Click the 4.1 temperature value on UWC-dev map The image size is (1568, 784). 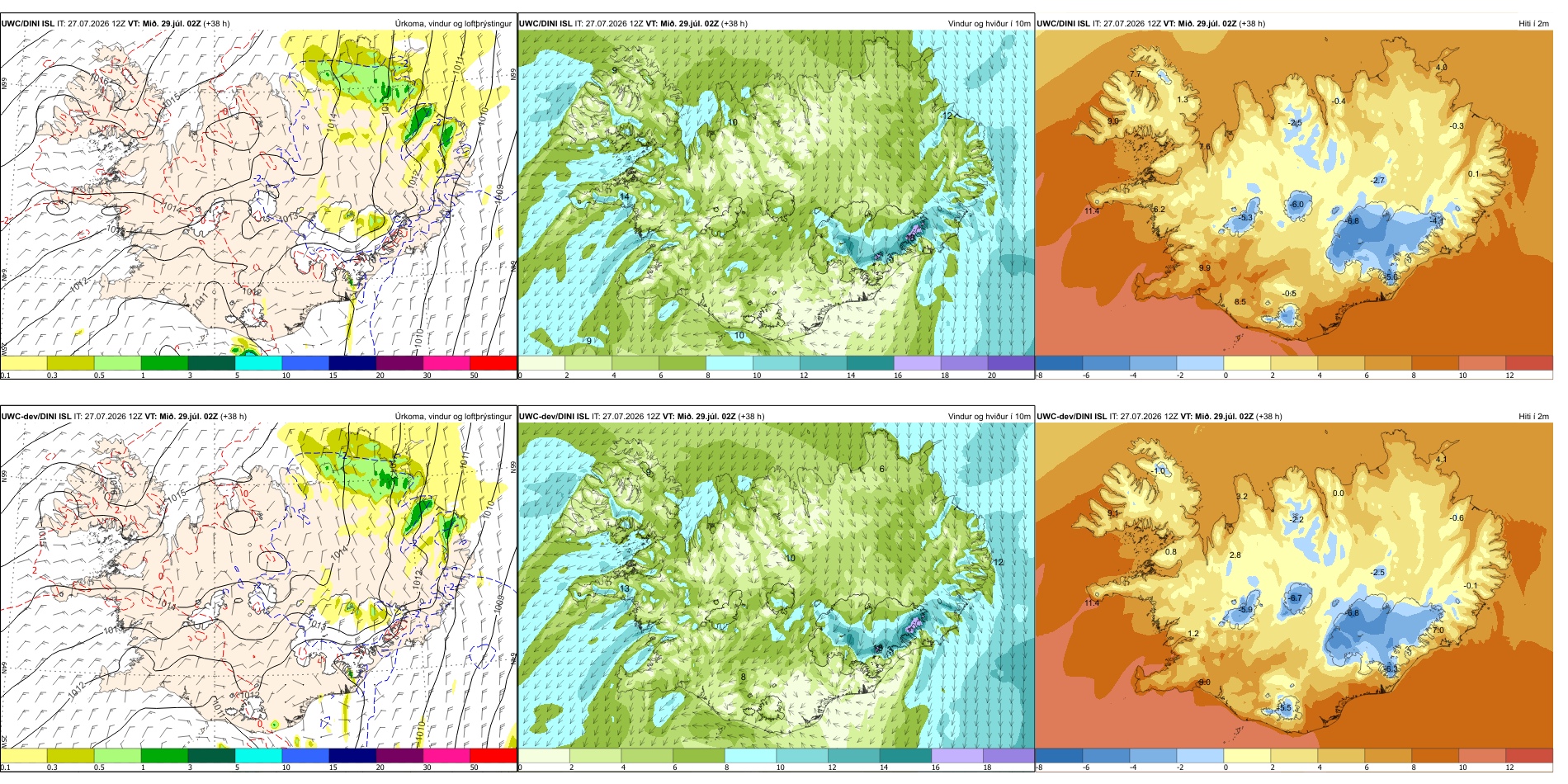point(1441,460)
